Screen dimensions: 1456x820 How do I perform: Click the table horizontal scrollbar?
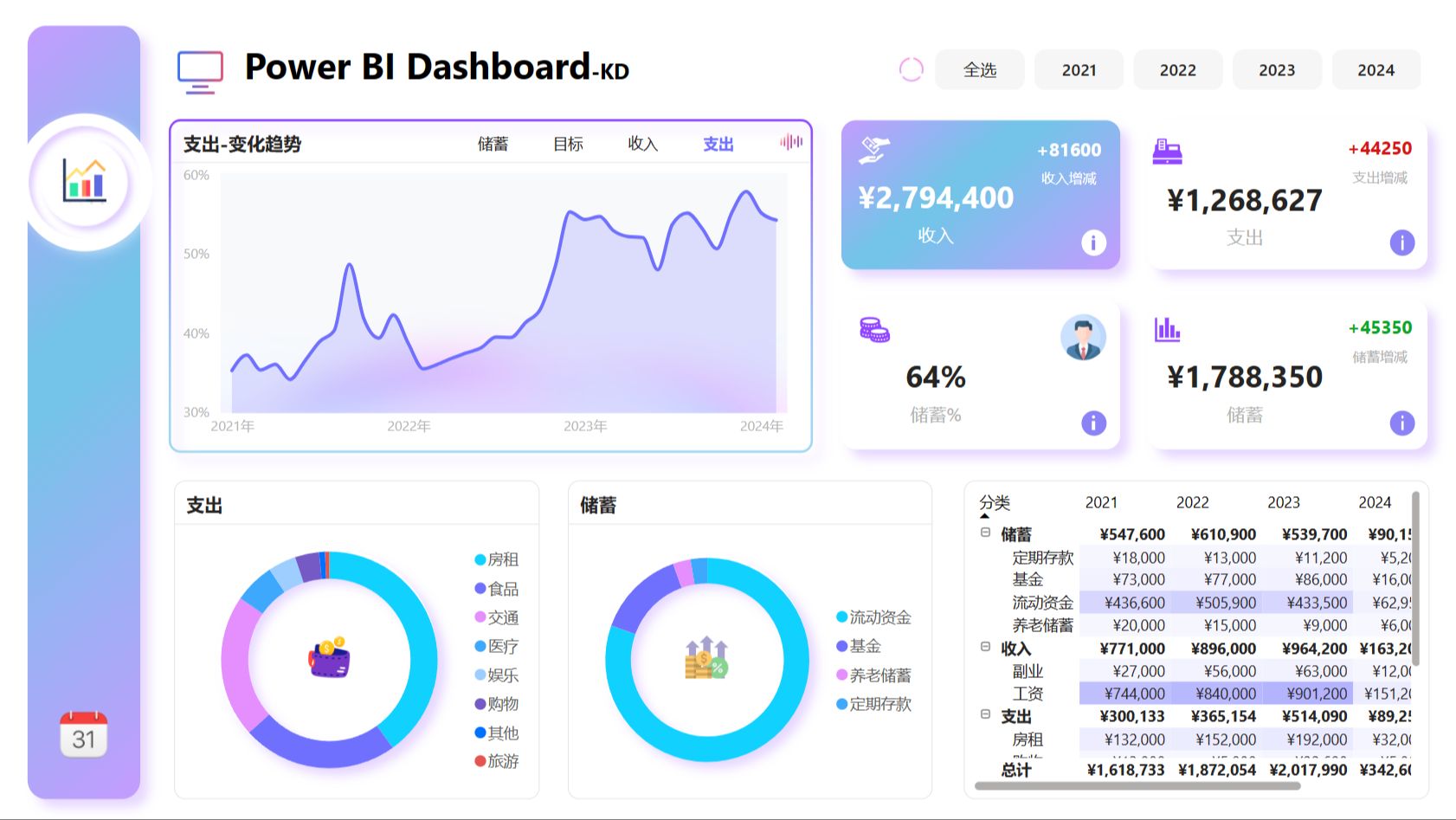pos(1137,786)
